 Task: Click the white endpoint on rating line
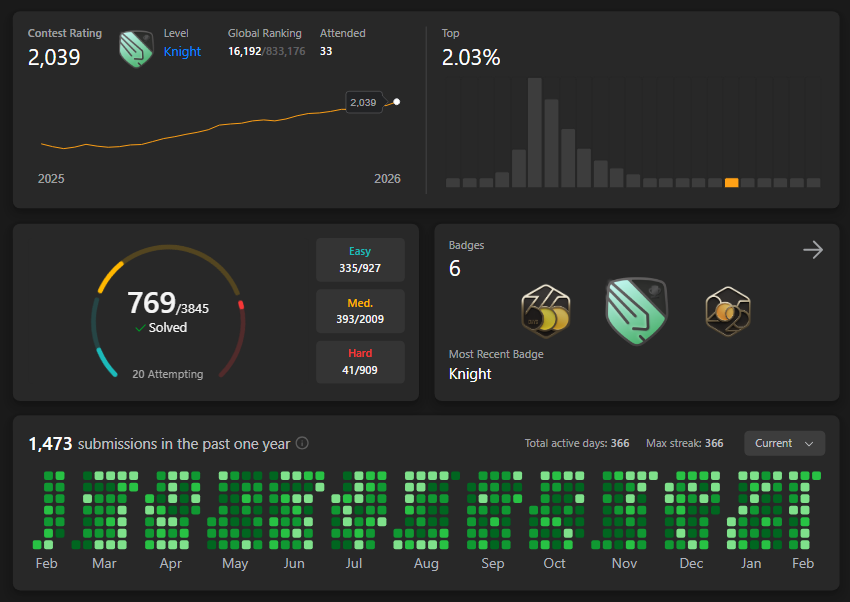coord(397,102)
